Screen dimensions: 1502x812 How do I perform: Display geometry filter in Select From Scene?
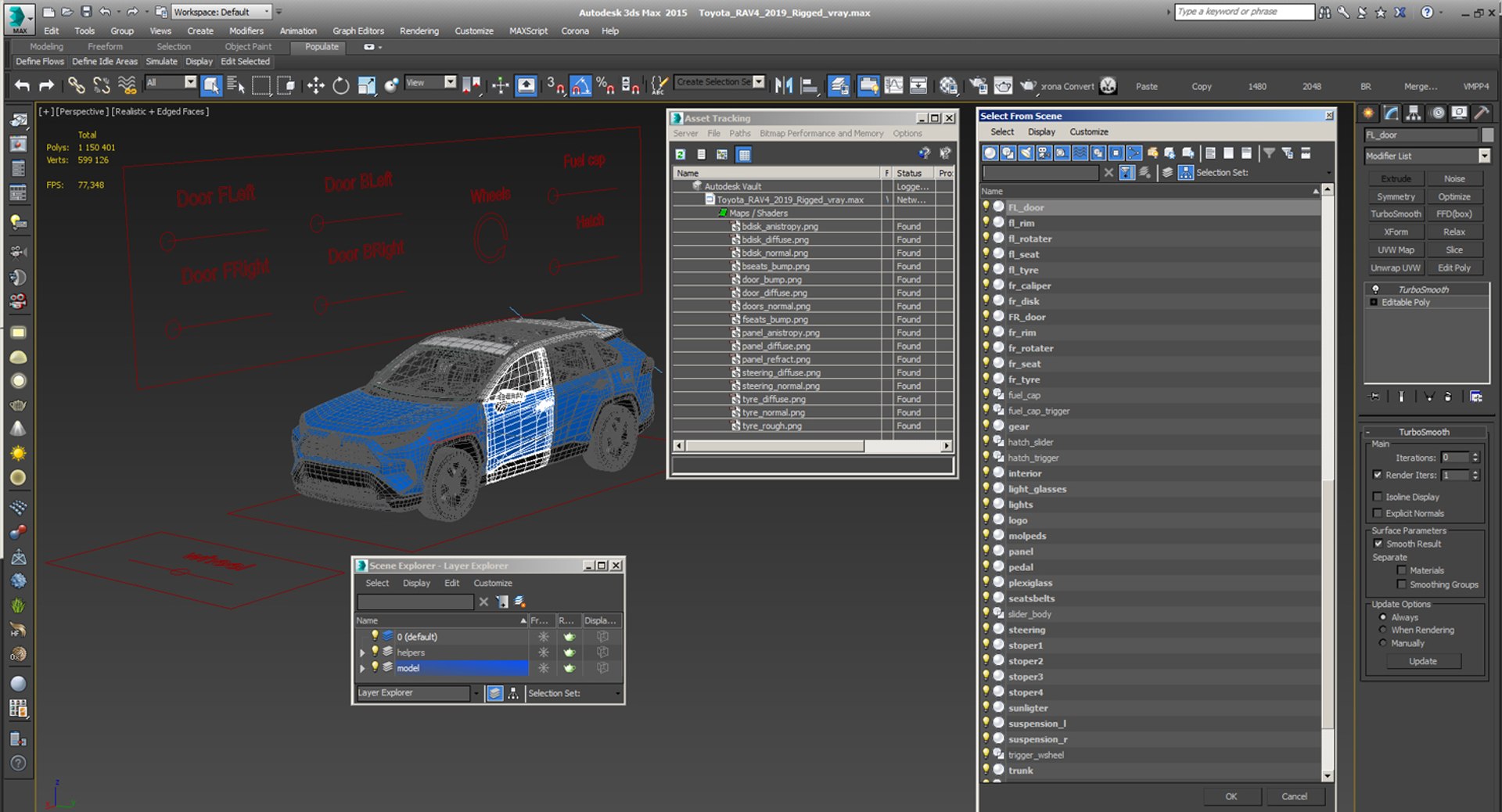click(x=990, y=153)
